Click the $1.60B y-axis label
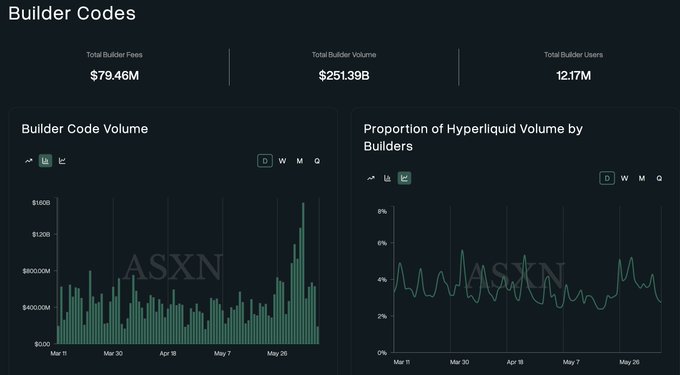This screenshot has width=680, height=375. pyautogui.click(x=41, y=202)
